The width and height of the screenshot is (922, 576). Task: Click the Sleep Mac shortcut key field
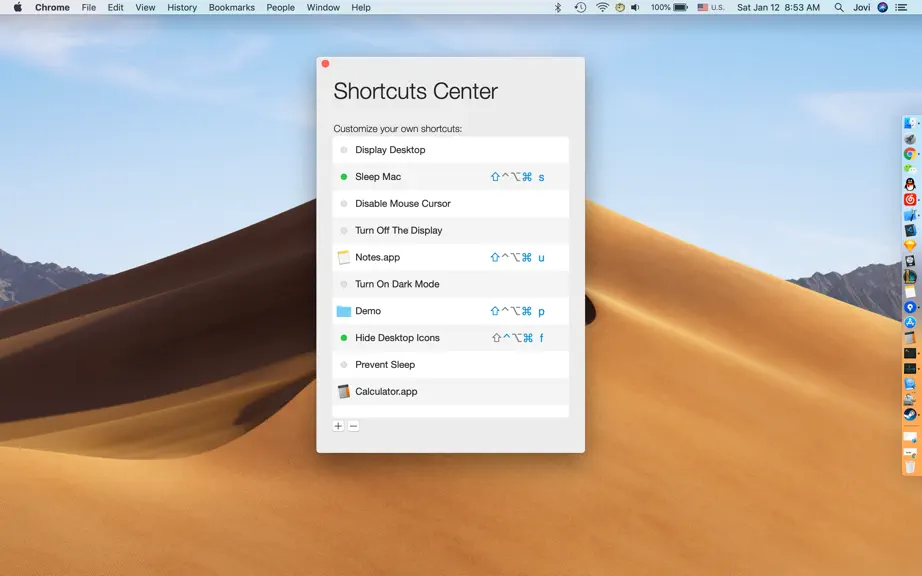point(517,177)
